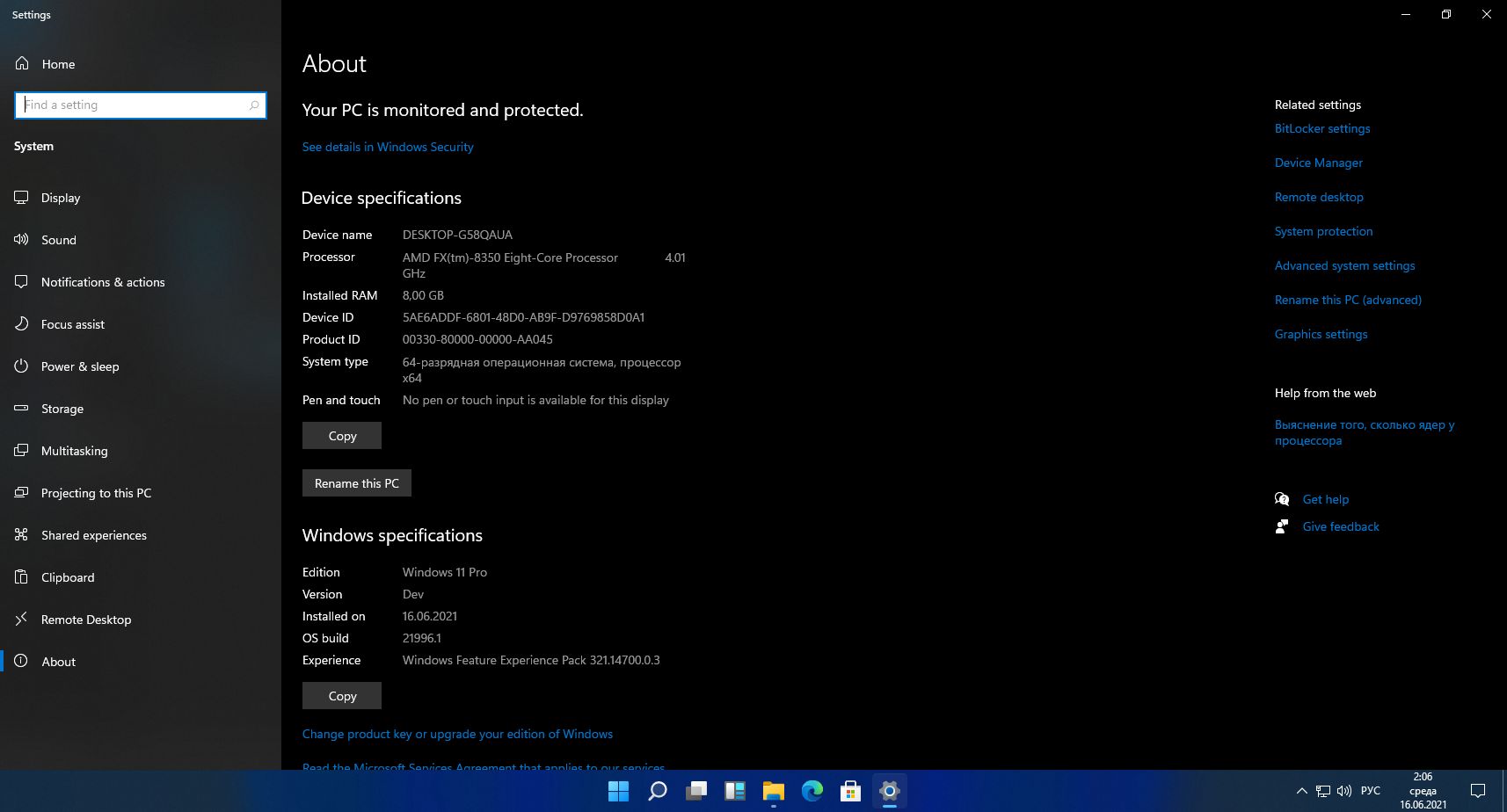This screenshot has width=1507, height=812.
Task: Open Task View from the taskbar
Action: tap(696, 791)
